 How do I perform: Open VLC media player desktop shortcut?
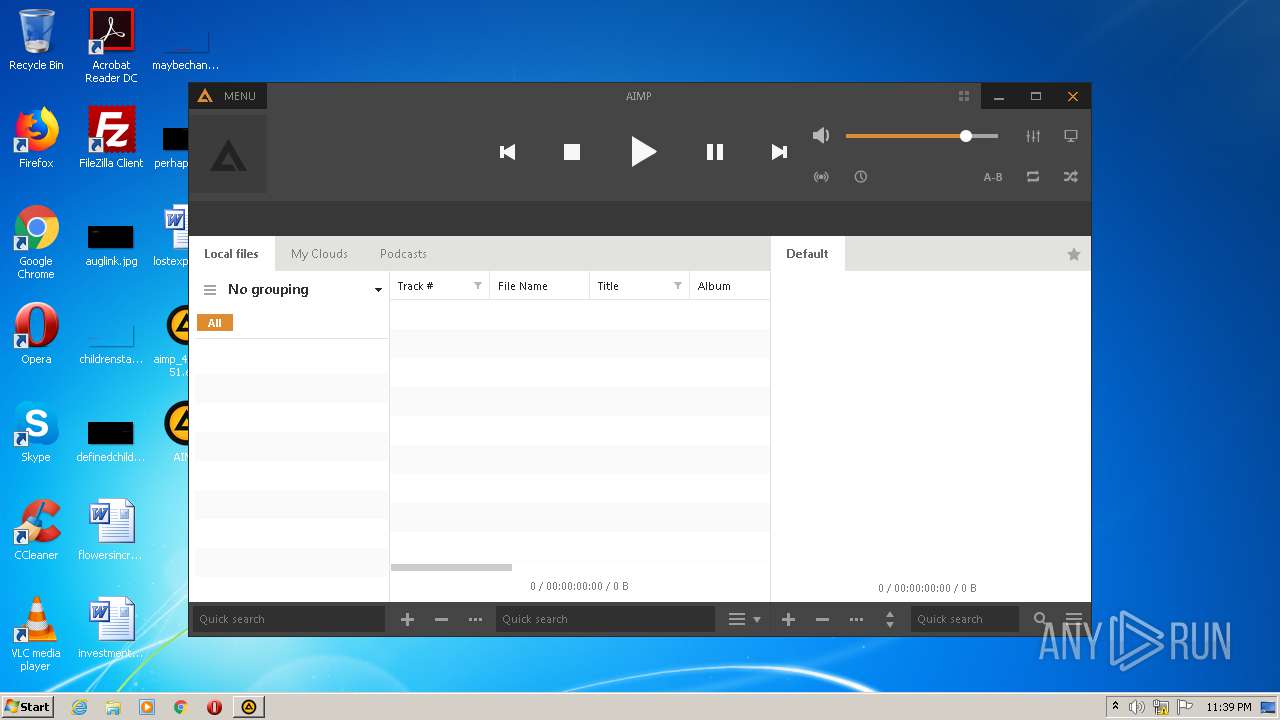(36, 634)
